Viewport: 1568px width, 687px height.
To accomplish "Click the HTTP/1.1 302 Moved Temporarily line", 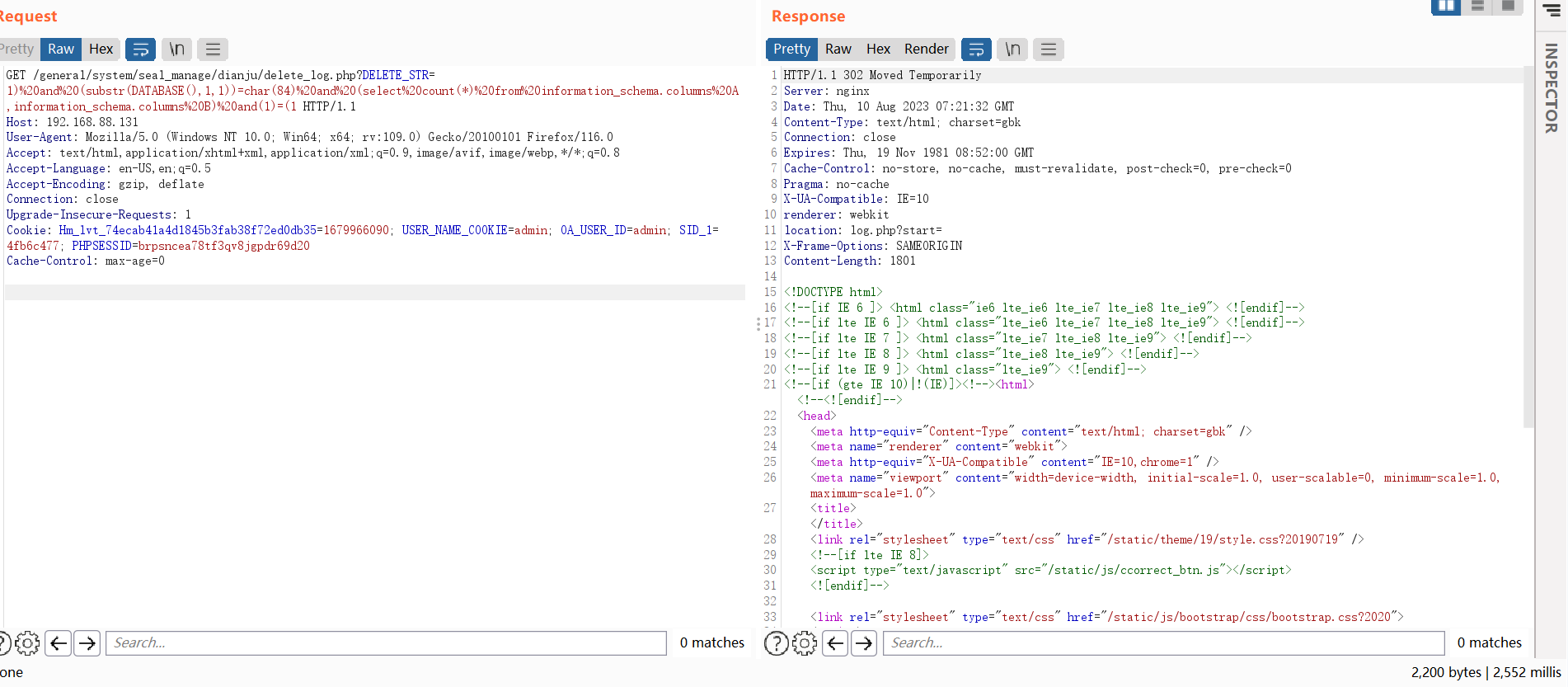I will [x=882, y=75].
